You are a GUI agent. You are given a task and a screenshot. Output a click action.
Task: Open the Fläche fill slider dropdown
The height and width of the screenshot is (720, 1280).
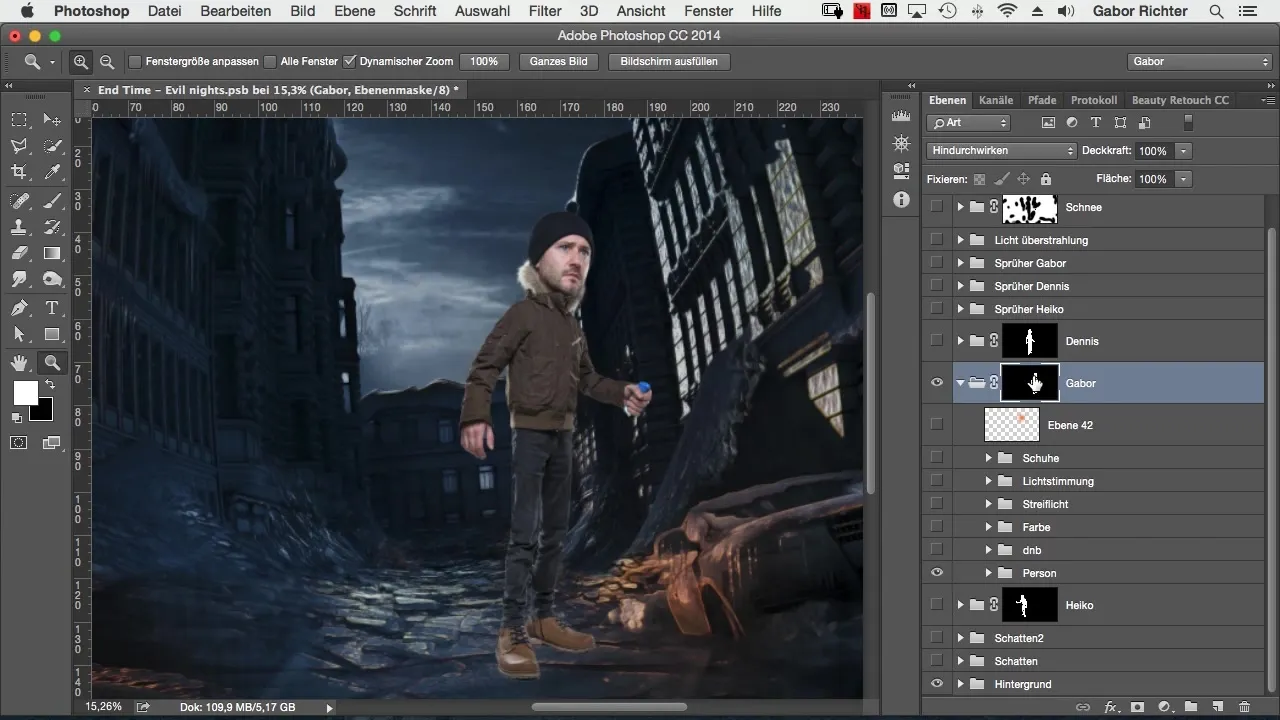[x=1184, y=179]
